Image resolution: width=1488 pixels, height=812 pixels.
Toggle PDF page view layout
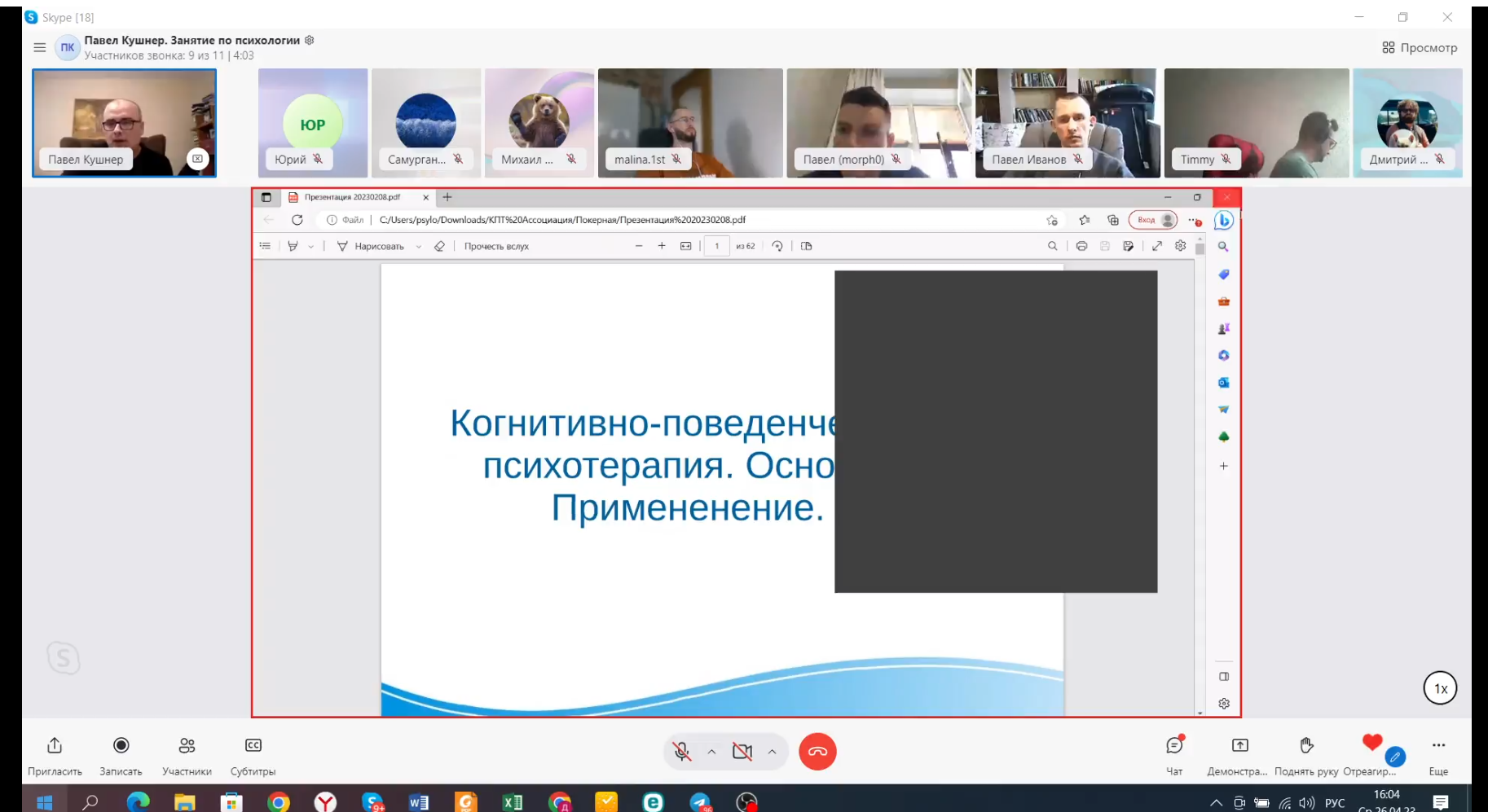pos(806,246)
